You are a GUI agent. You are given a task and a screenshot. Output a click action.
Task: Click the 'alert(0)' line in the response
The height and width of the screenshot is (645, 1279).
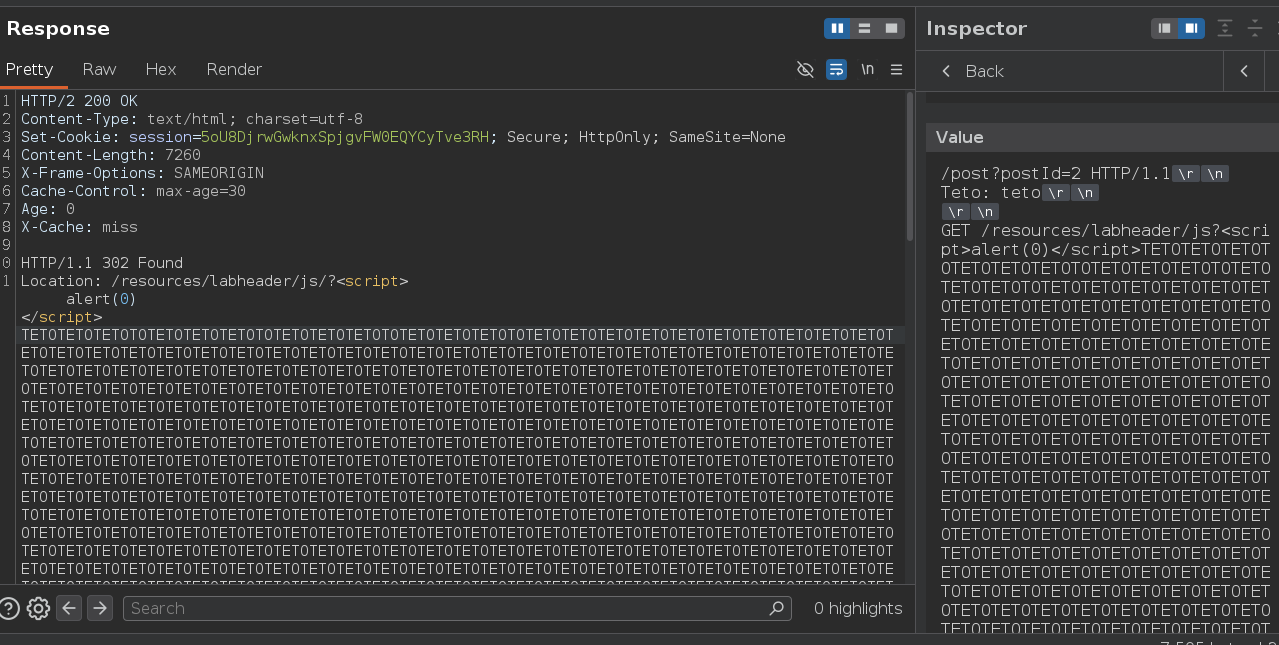click(x=101, y=299)
